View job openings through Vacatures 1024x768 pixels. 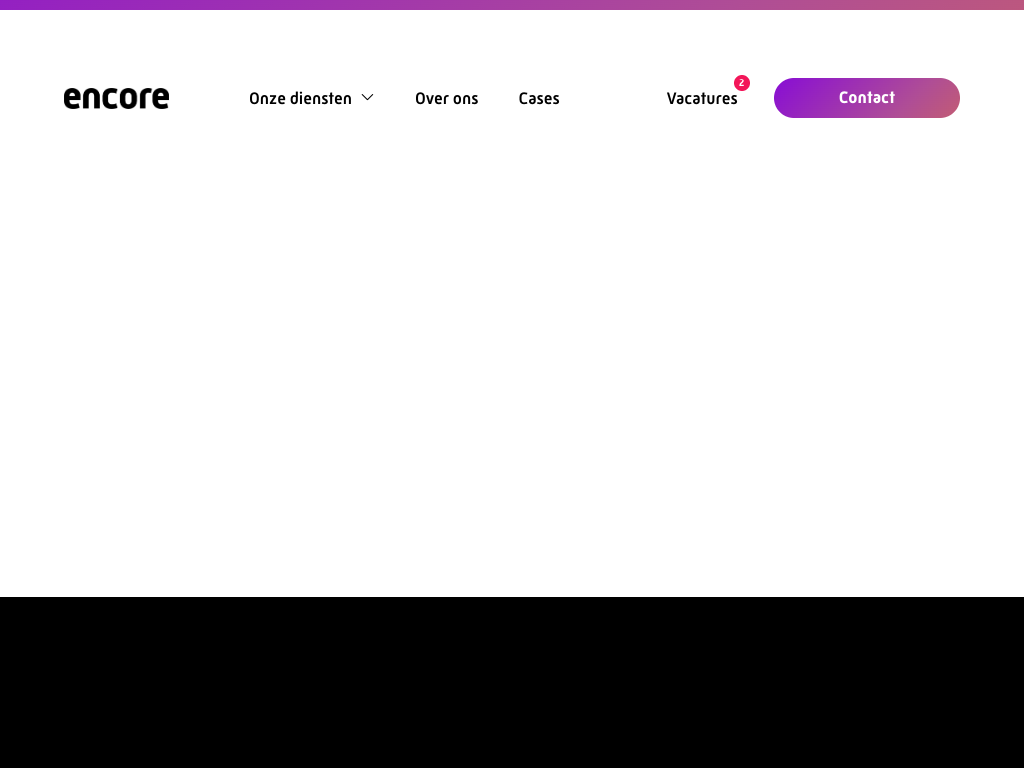click(x=701, y=98)
